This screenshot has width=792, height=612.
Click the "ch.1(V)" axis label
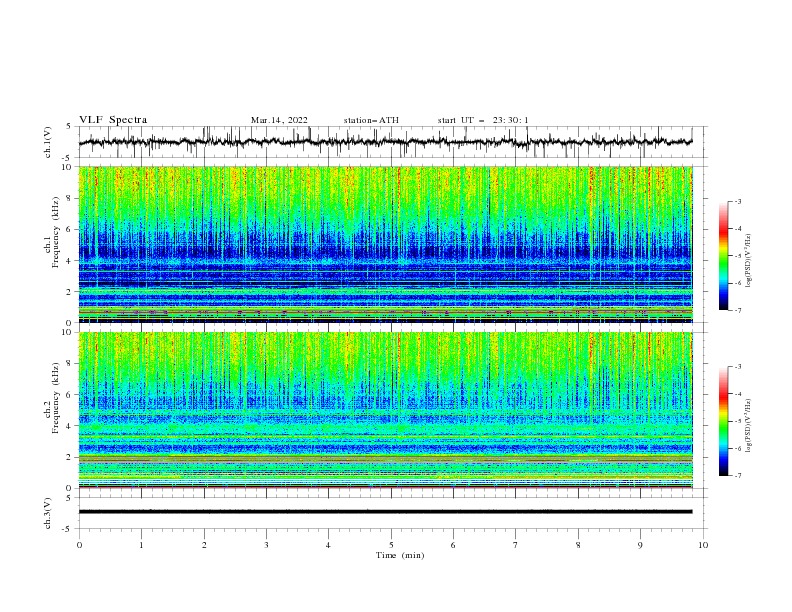(48, 142)
